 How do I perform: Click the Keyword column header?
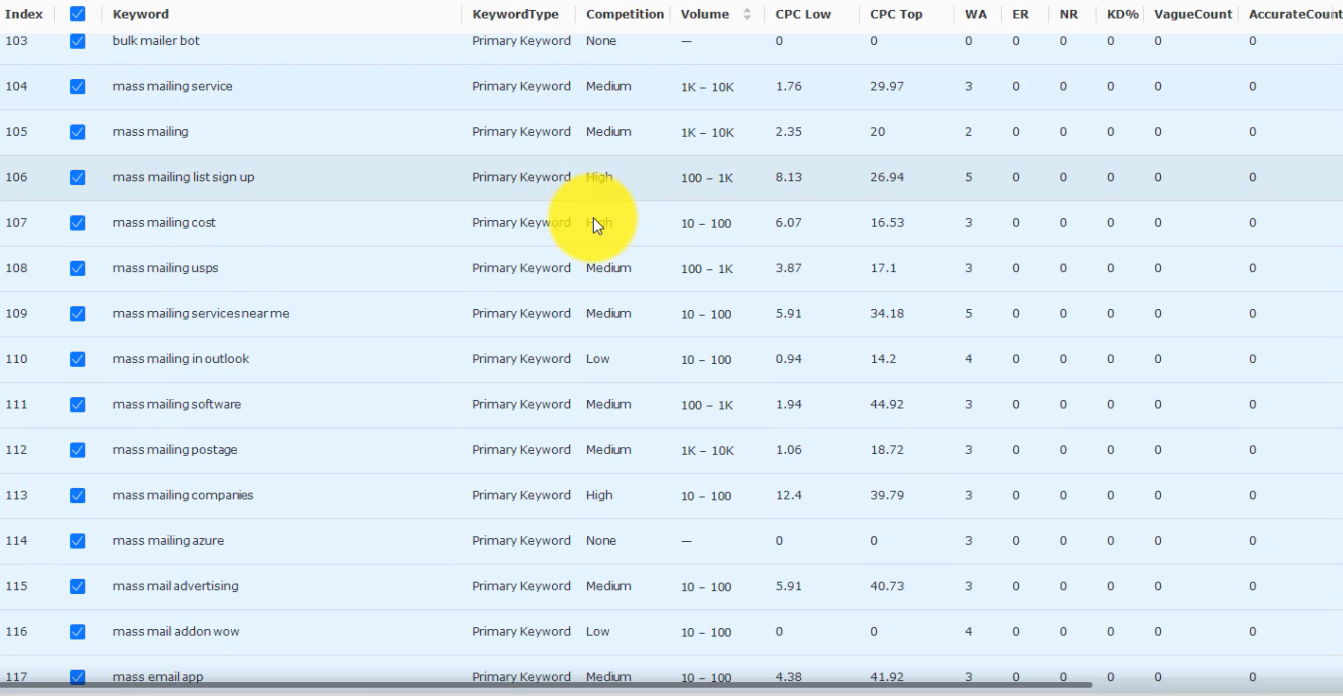point(140,14)
